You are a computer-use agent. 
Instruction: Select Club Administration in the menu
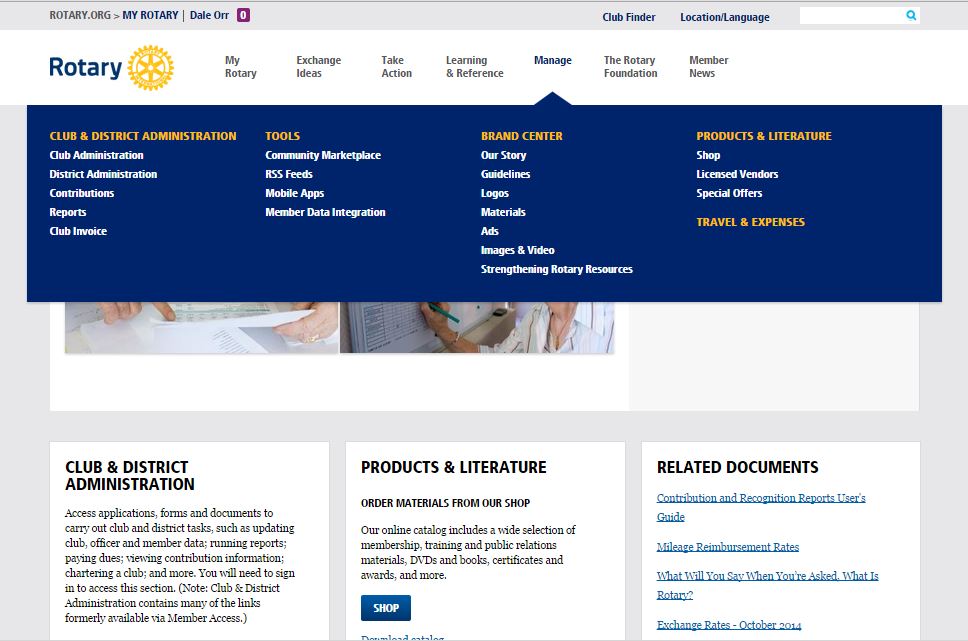coord(96,155)
